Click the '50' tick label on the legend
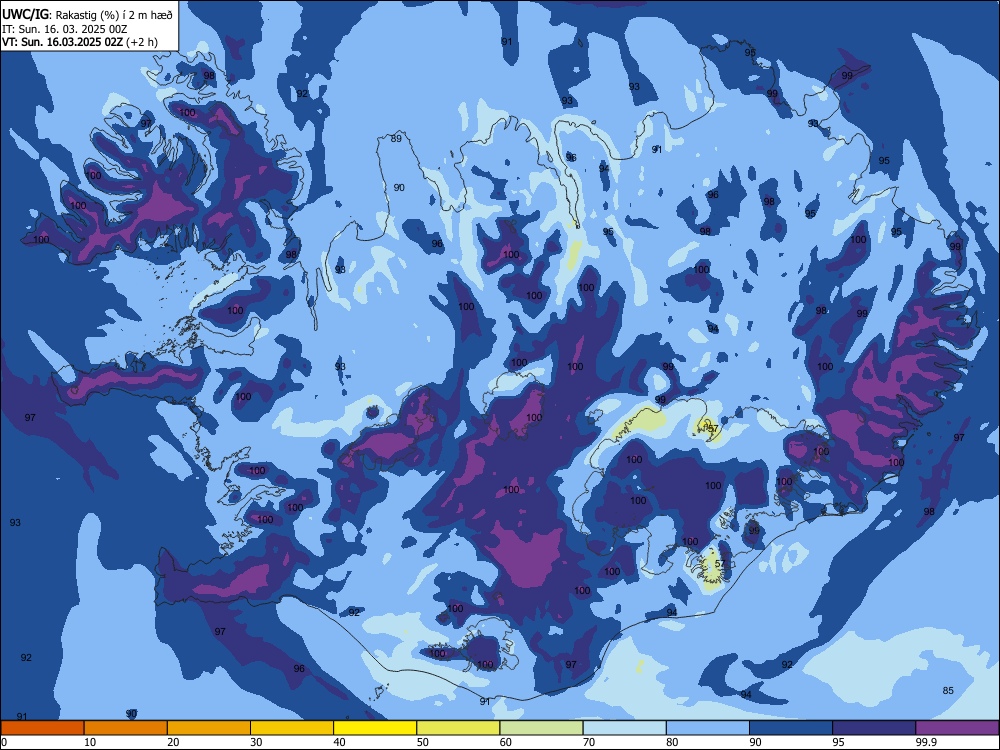 (x=423, y=742)
